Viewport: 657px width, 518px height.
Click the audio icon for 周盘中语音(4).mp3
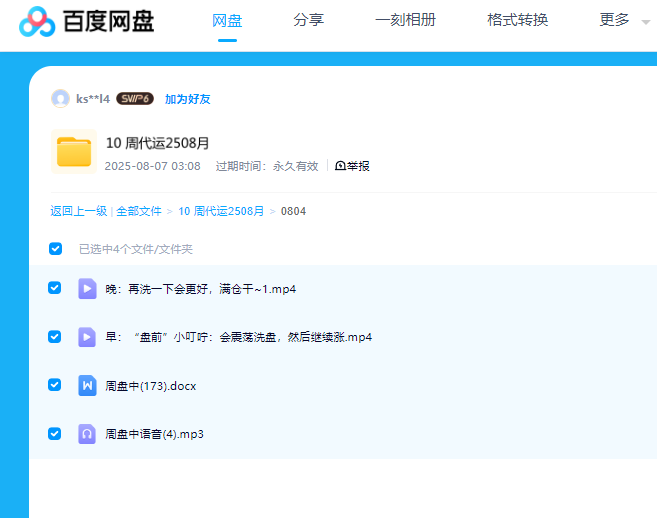(87, 434)
